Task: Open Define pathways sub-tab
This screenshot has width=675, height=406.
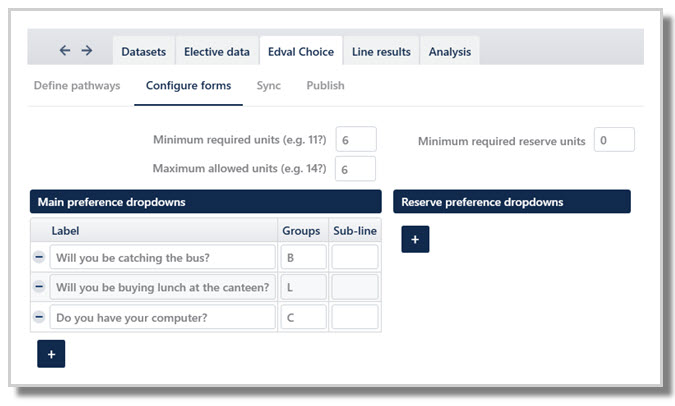Action: tap(77, 86)
